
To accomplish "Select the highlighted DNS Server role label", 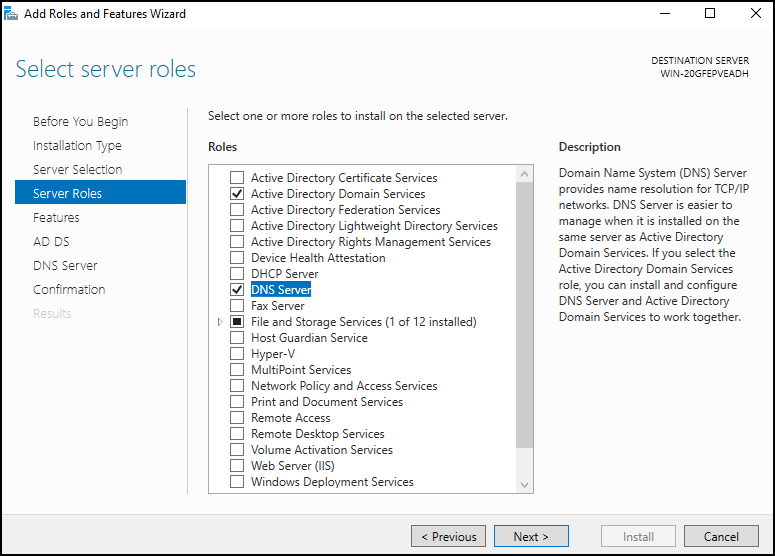I will (281, 290).
